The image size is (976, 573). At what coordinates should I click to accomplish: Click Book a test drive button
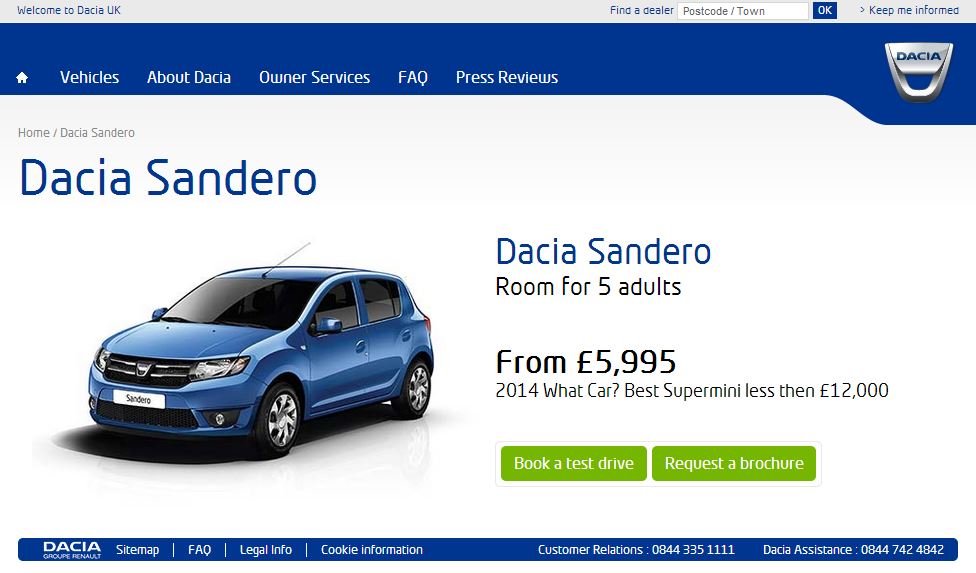coord(574,464)
